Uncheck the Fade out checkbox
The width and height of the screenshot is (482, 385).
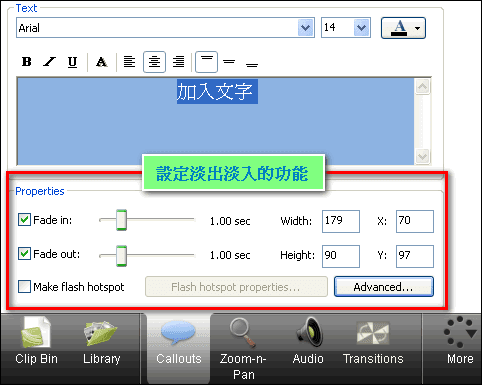24,254
